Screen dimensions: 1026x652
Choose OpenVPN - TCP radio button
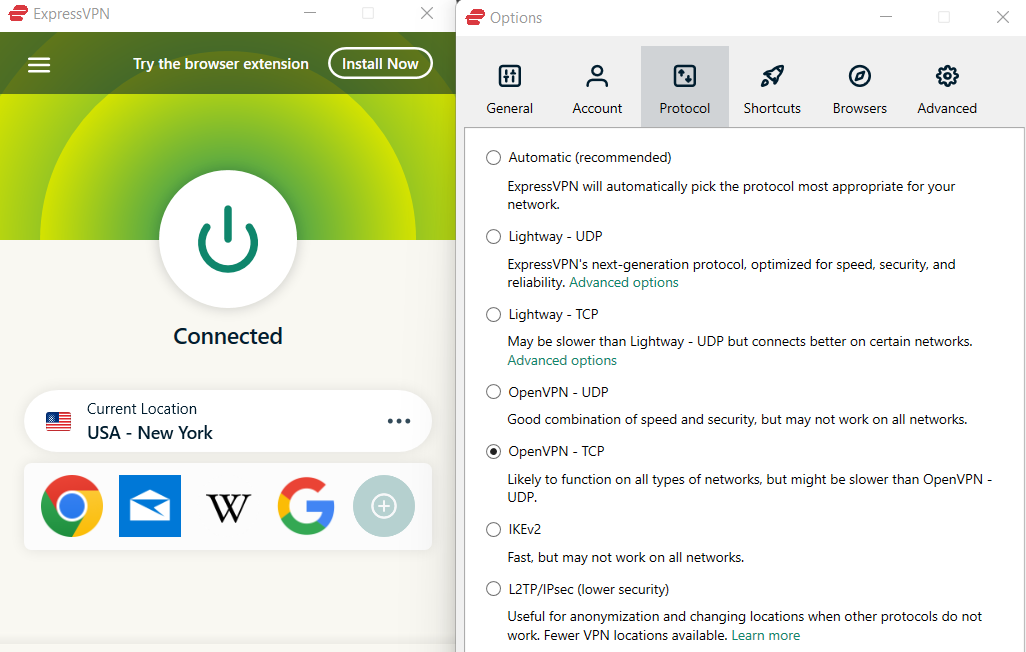pos(493,452)
